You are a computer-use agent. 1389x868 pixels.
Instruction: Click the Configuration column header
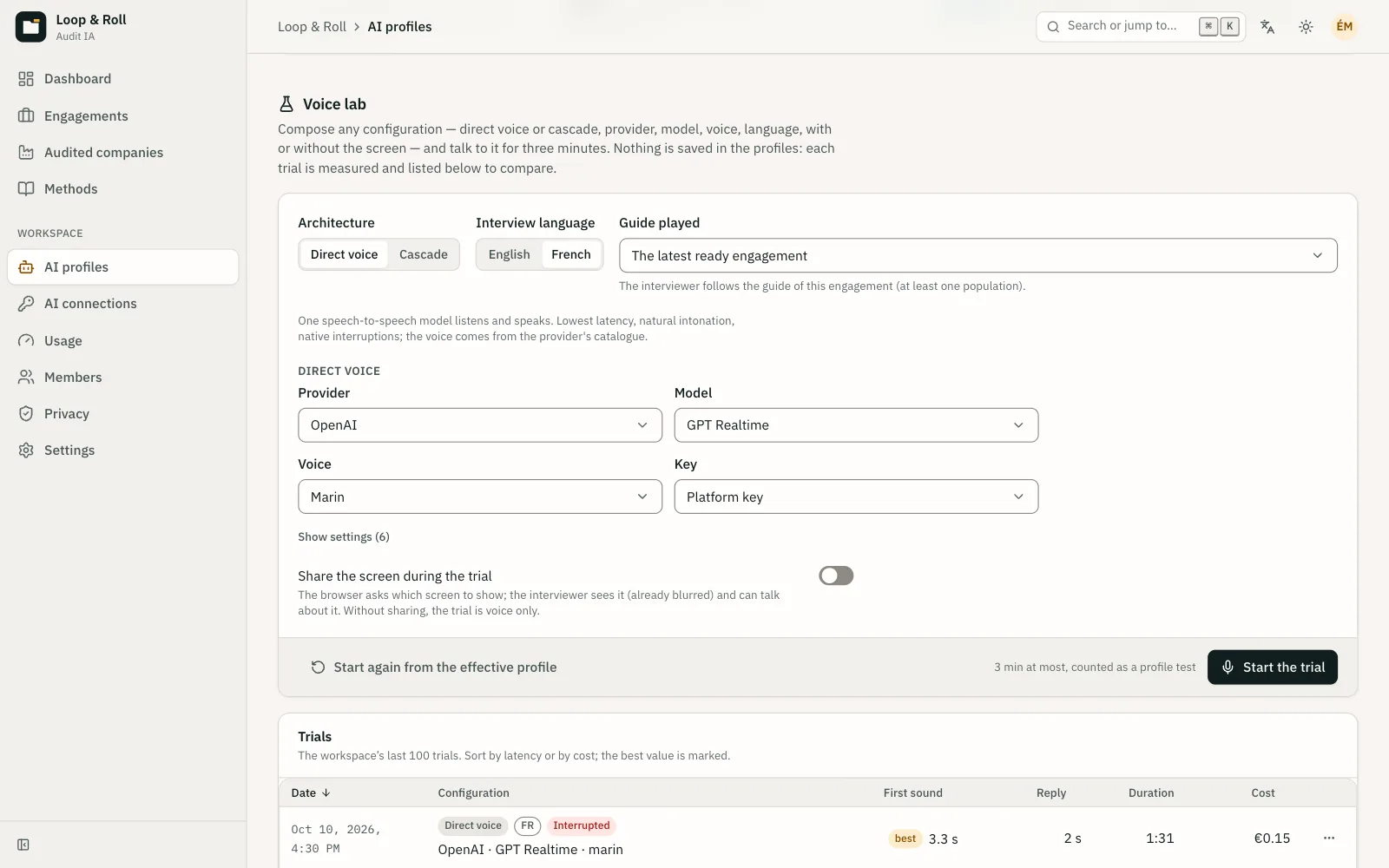pyautogui.click(x=474, y=793)
